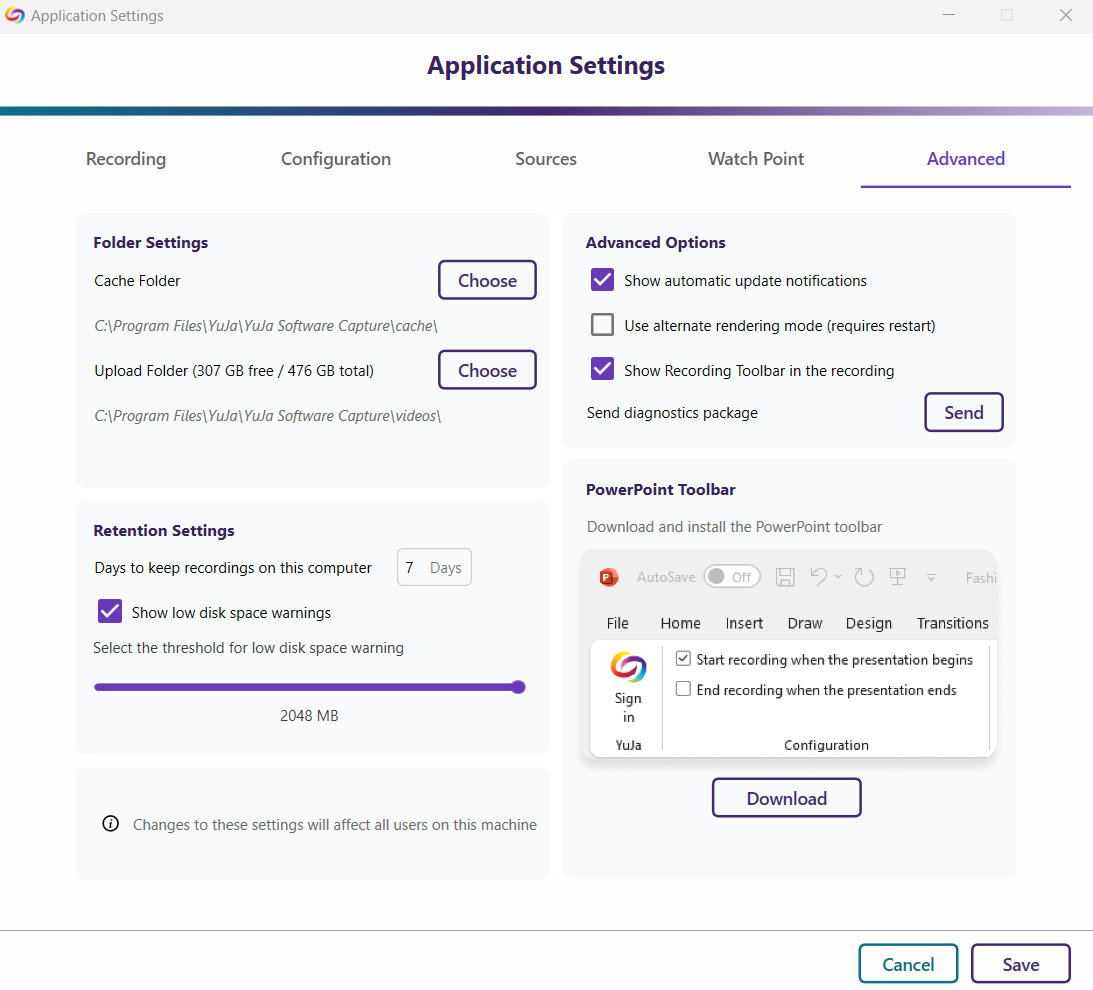
Task: Click the undo arrow in PowerPoint preview
Action: point(818,576)
